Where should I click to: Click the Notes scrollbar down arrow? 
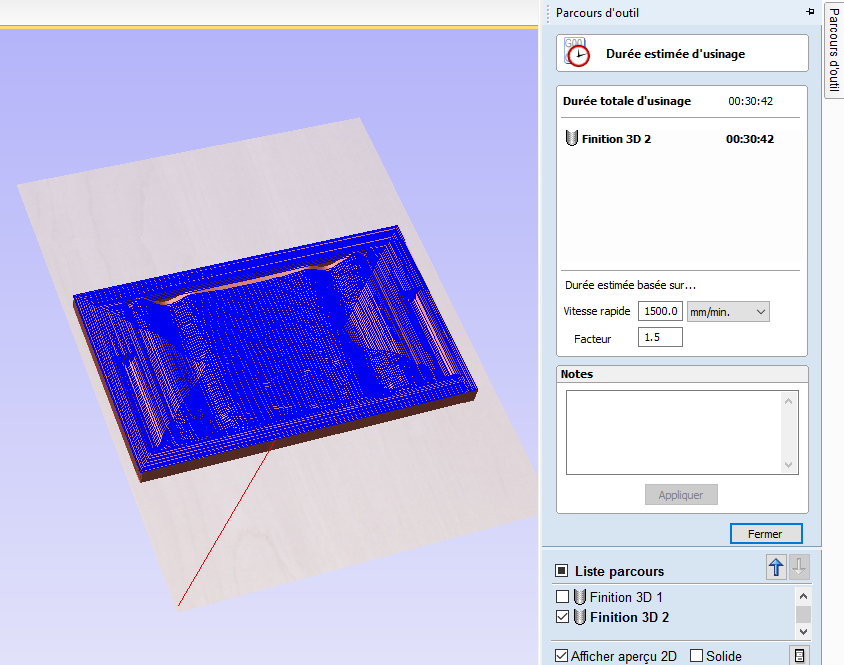click(789, 465)
